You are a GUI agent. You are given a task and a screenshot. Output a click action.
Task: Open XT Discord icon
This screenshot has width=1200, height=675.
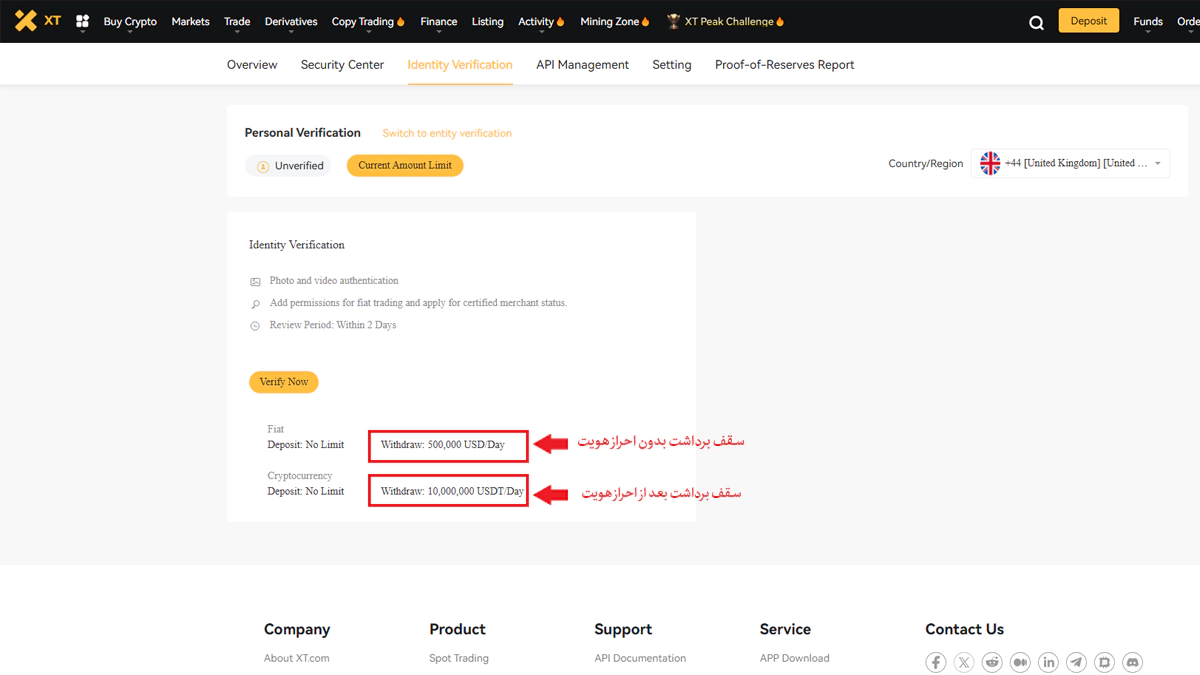tap(1132, 662)
